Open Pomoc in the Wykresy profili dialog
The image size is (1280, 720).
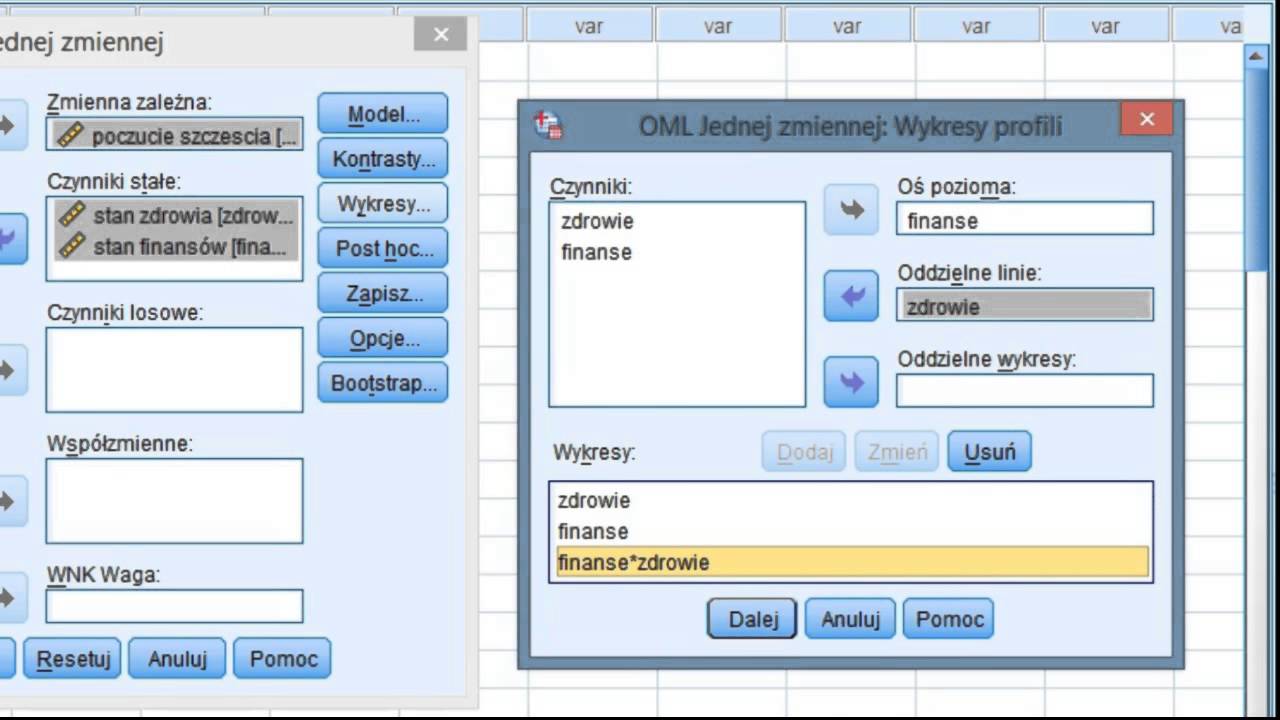[x=949, y=619]
